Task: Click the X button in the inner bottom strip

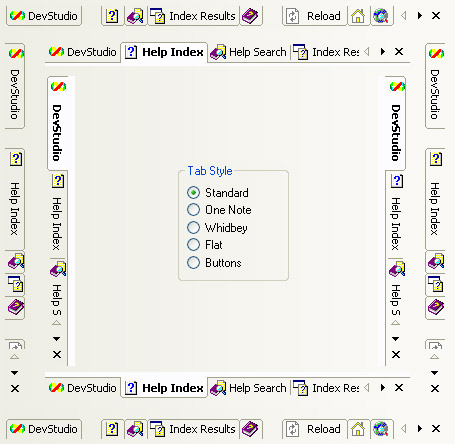Action: click(399, 387)
